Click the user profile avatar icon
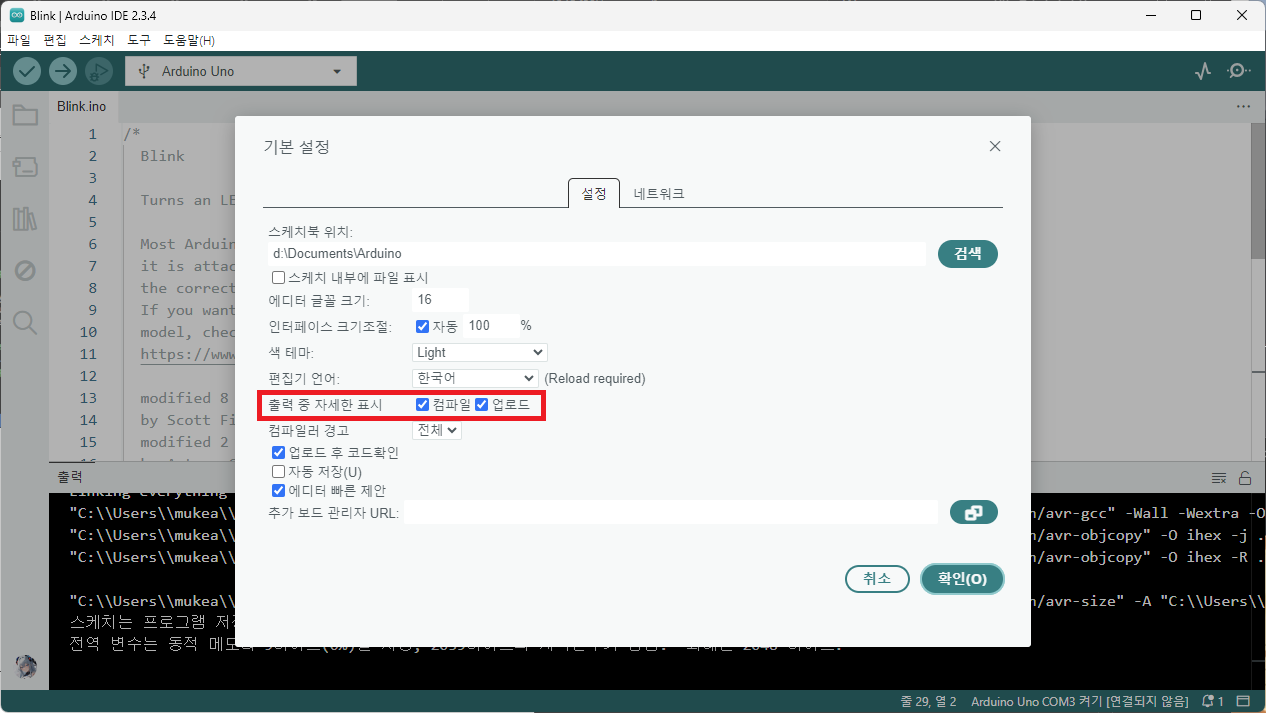This screenshot has height=713, width=1266. (27, 667)
